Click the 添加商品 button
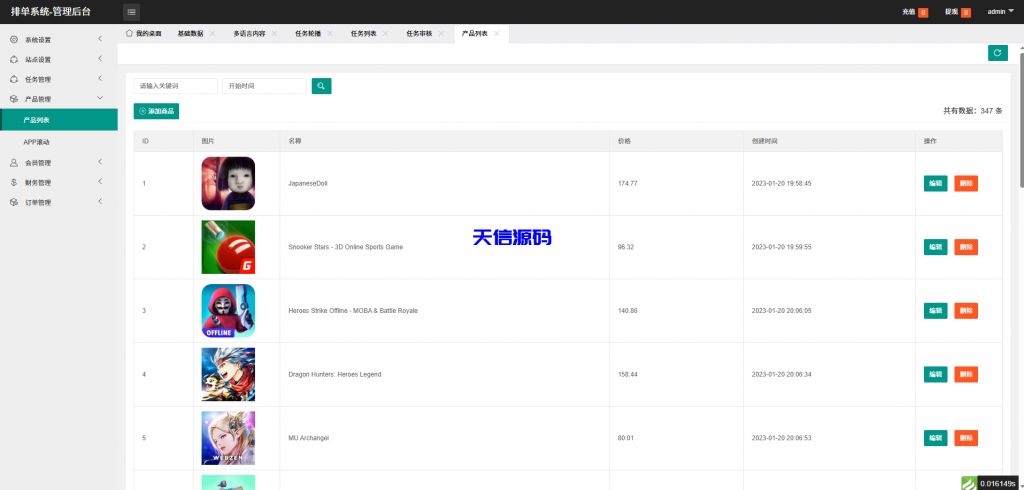The height and width of the screenshot is (490, 1024). pos(156,111)
